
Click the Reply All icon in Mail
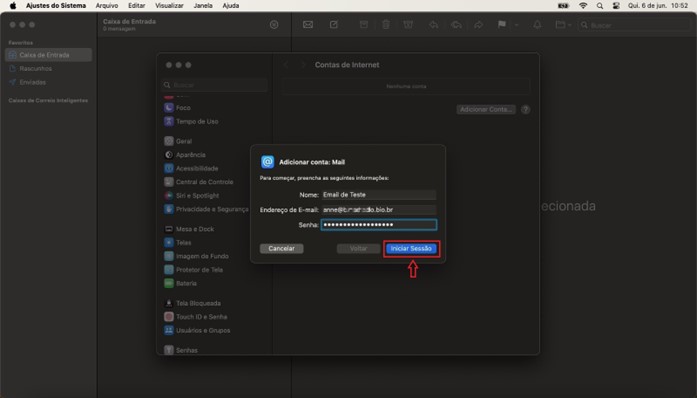point(456,25)
